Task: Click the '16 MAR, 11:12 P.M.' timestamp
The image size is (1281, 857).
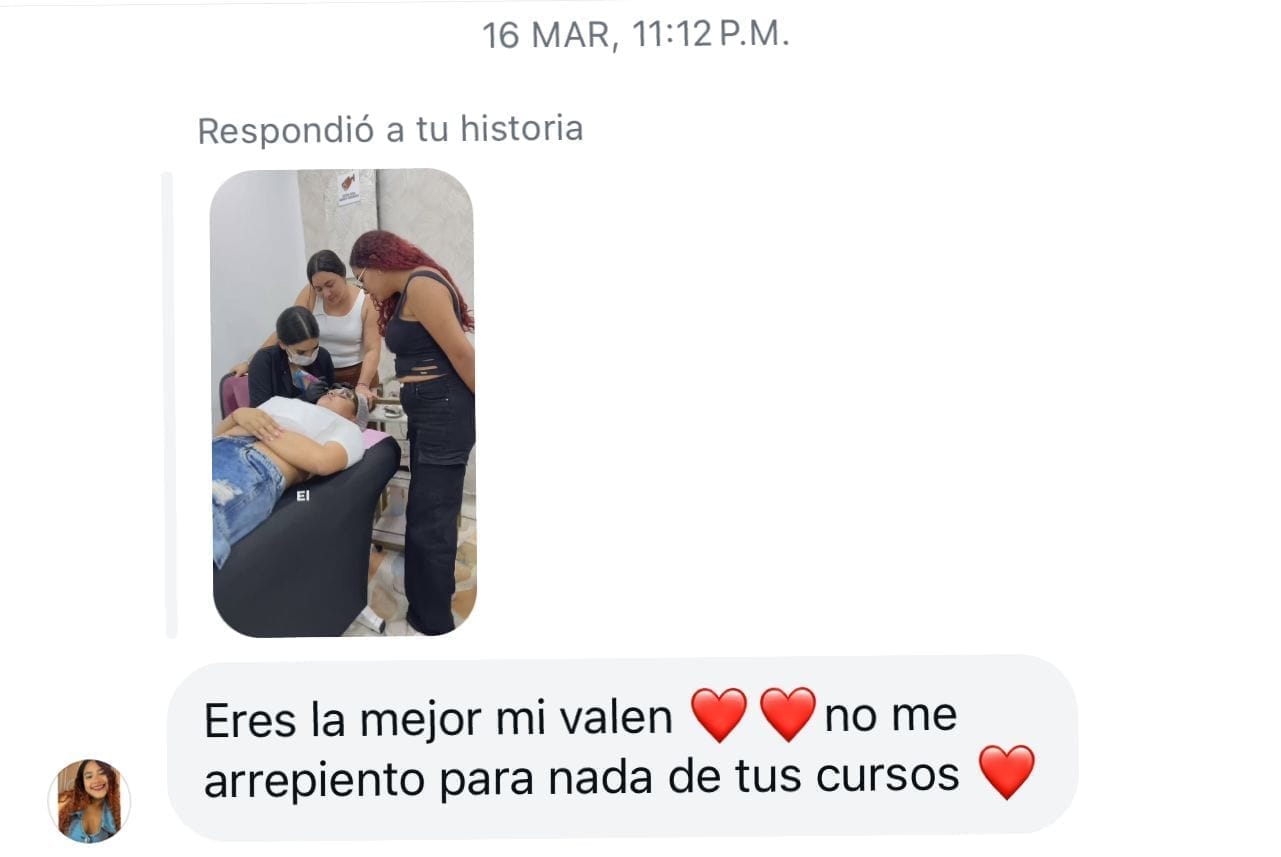Action: point(636,36)
